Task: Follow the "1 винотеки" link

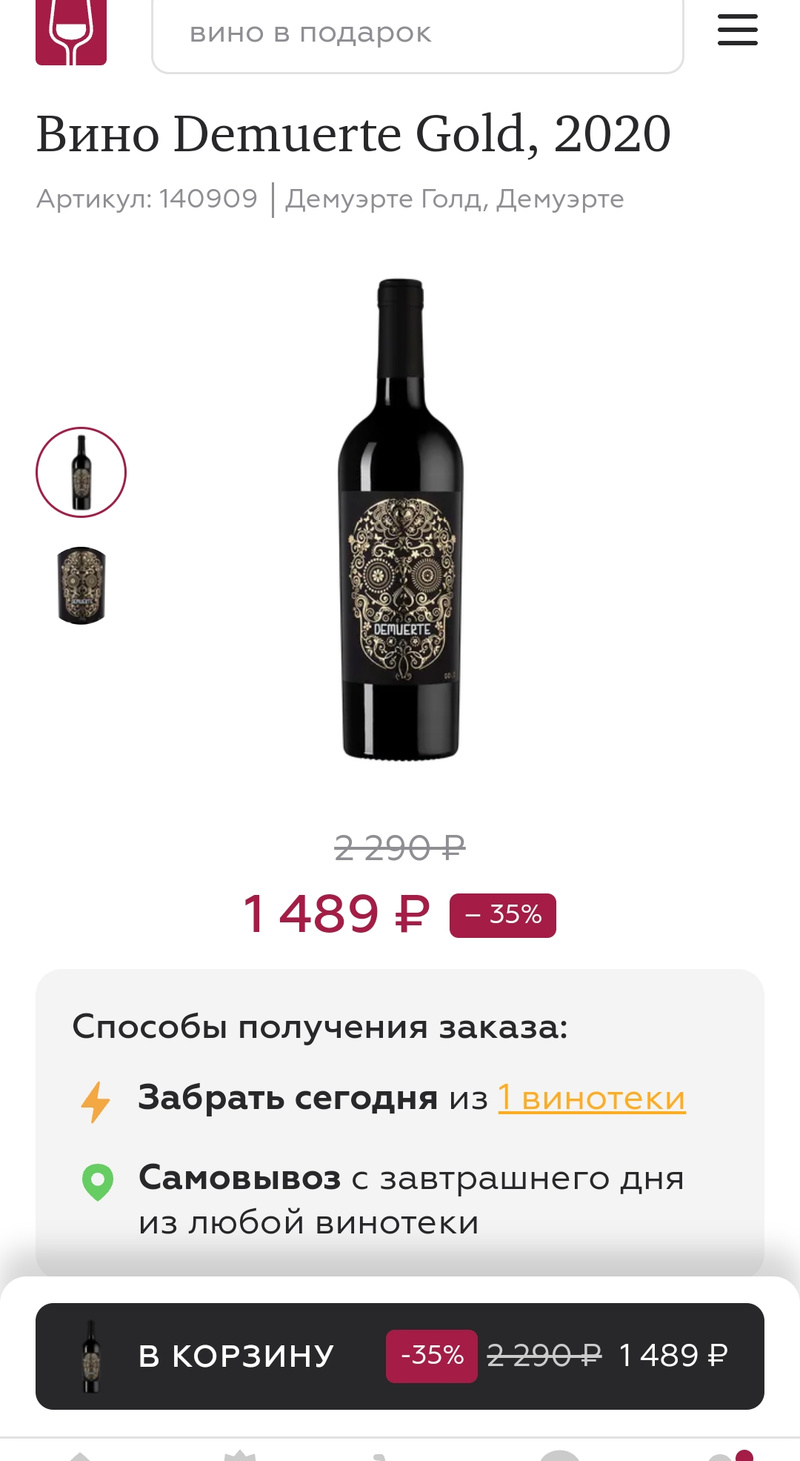Action: (592, 1098)
